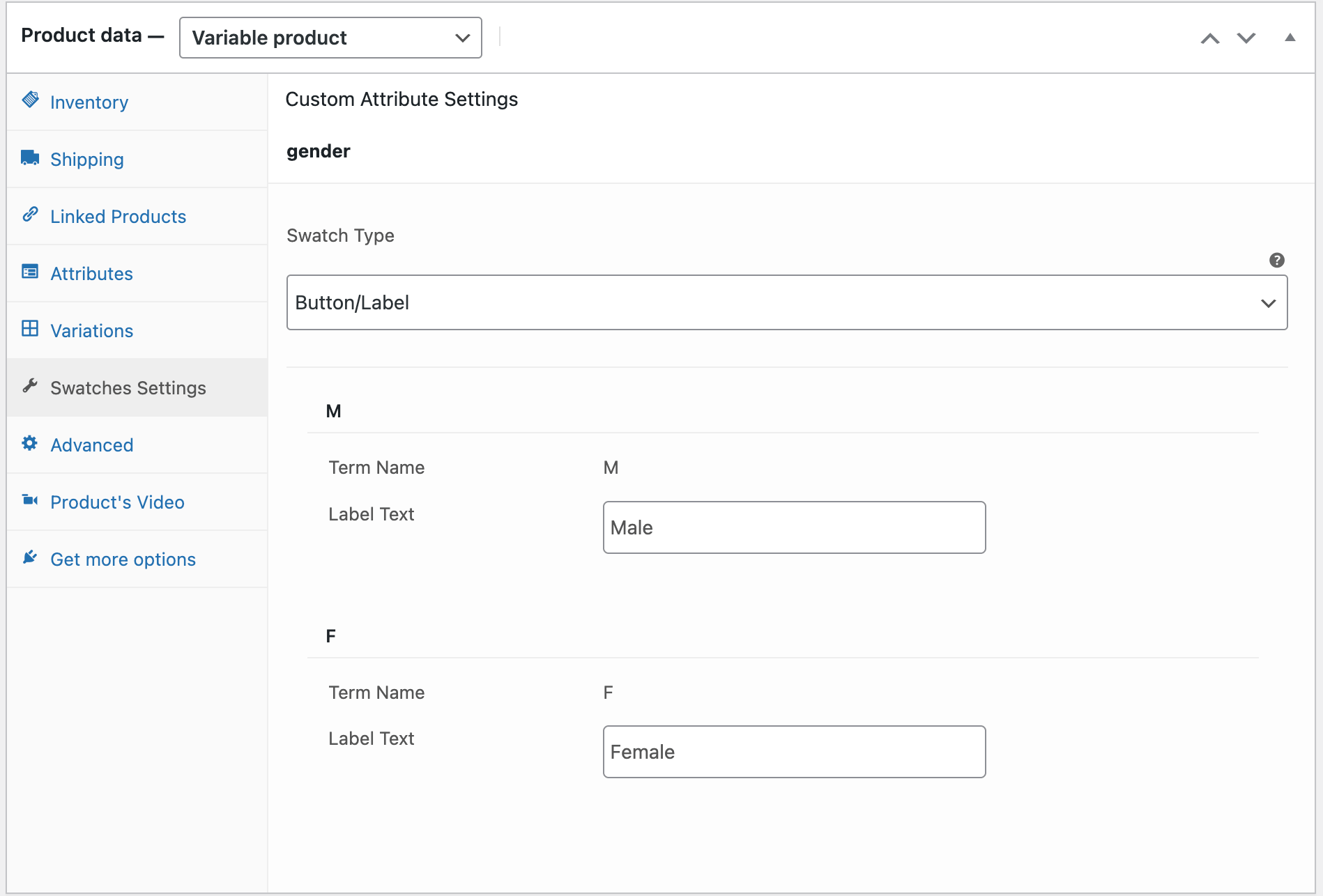
Task: Click the Inventory tag icon
Action: [30, 100]
